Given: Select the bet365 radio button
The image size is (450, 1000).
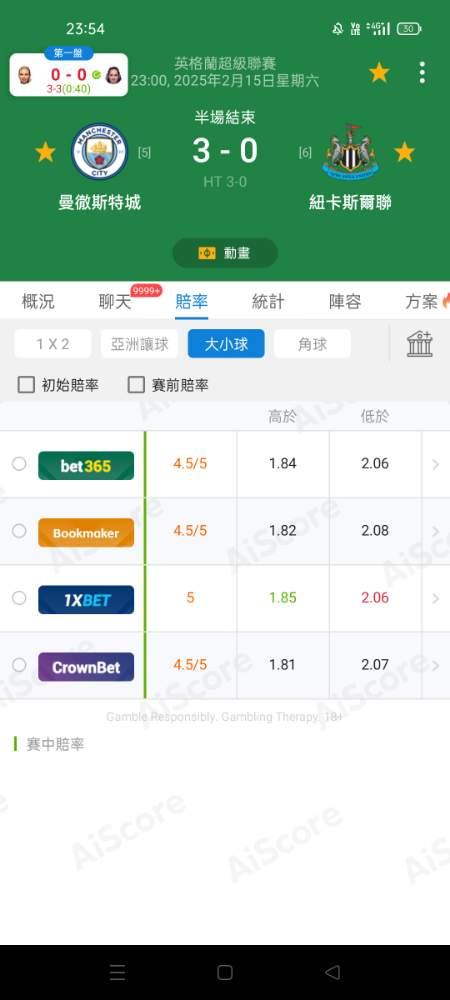Looking at the screenshot, I should pos(19,464).
